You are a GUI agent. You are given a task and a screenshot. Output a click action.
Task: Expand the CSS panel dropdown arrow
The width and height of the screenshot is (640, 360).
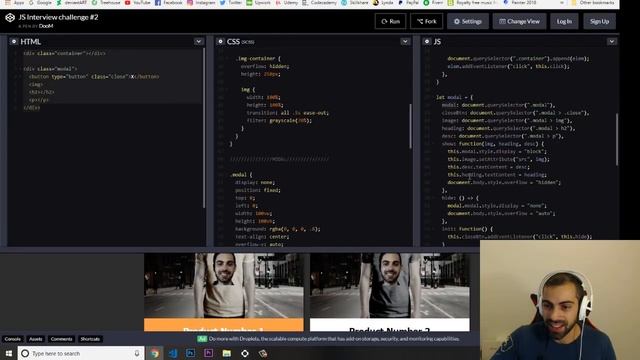click(x=405, y=42)
